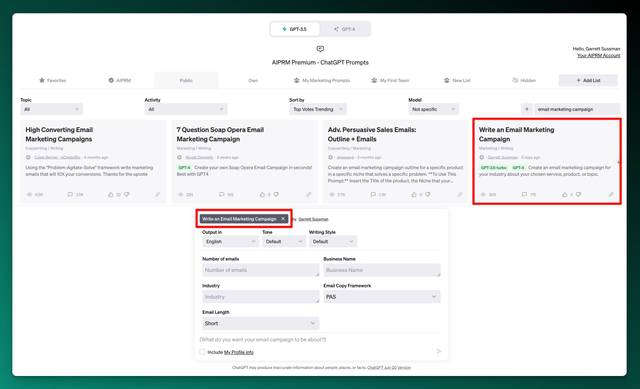
Task: Click views eye icon on Adv. Persuasive Sales Emails card
Action: (x=332, y=195)
